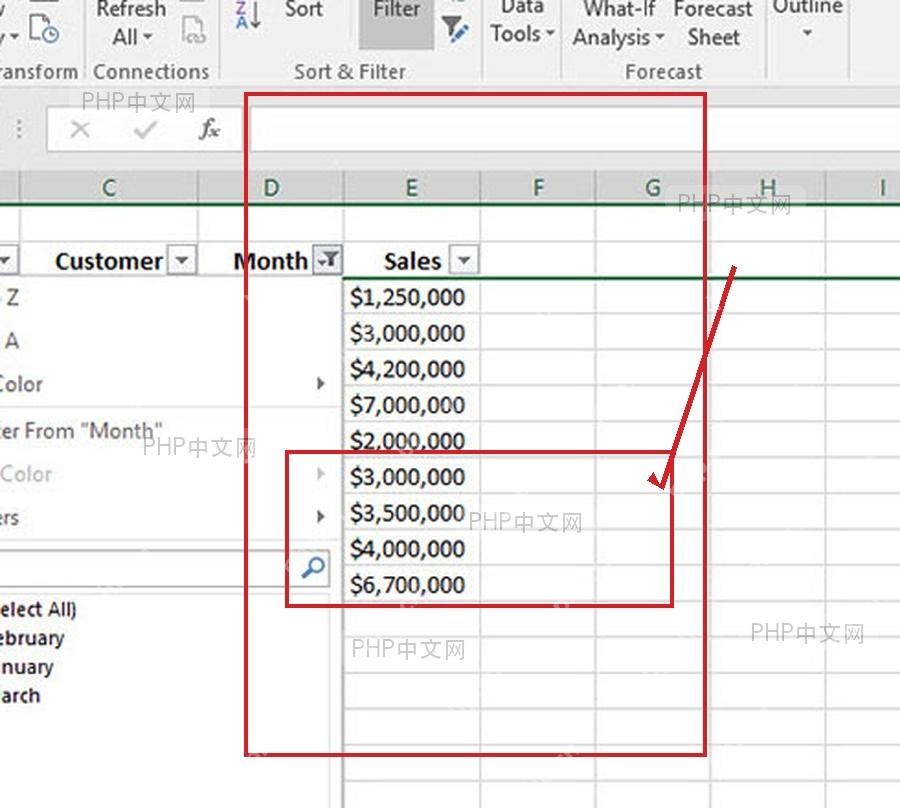Select the cell showing $3,500,000

click(x=412, y=513)
